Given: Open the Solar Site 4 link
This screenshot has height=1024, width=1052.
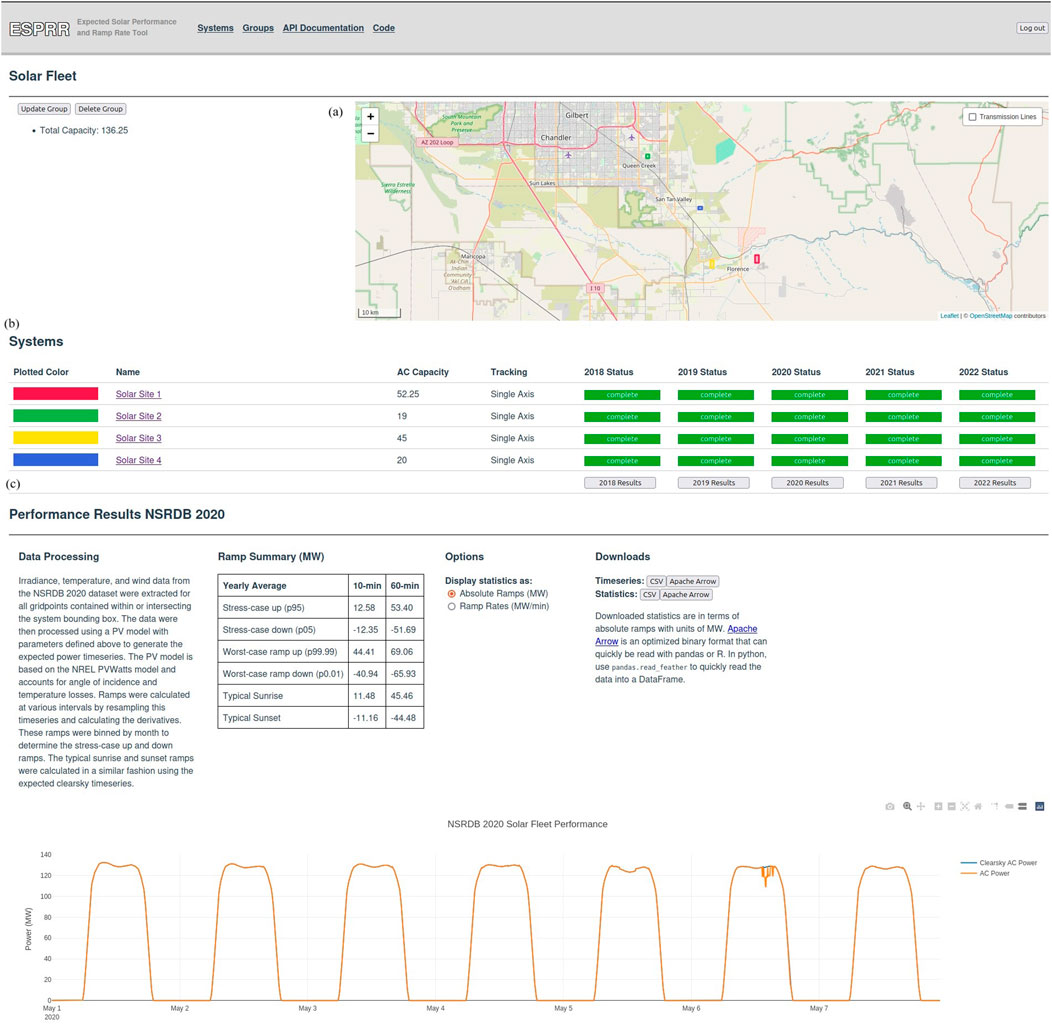Looking at the screenshot, I should 138,460.
